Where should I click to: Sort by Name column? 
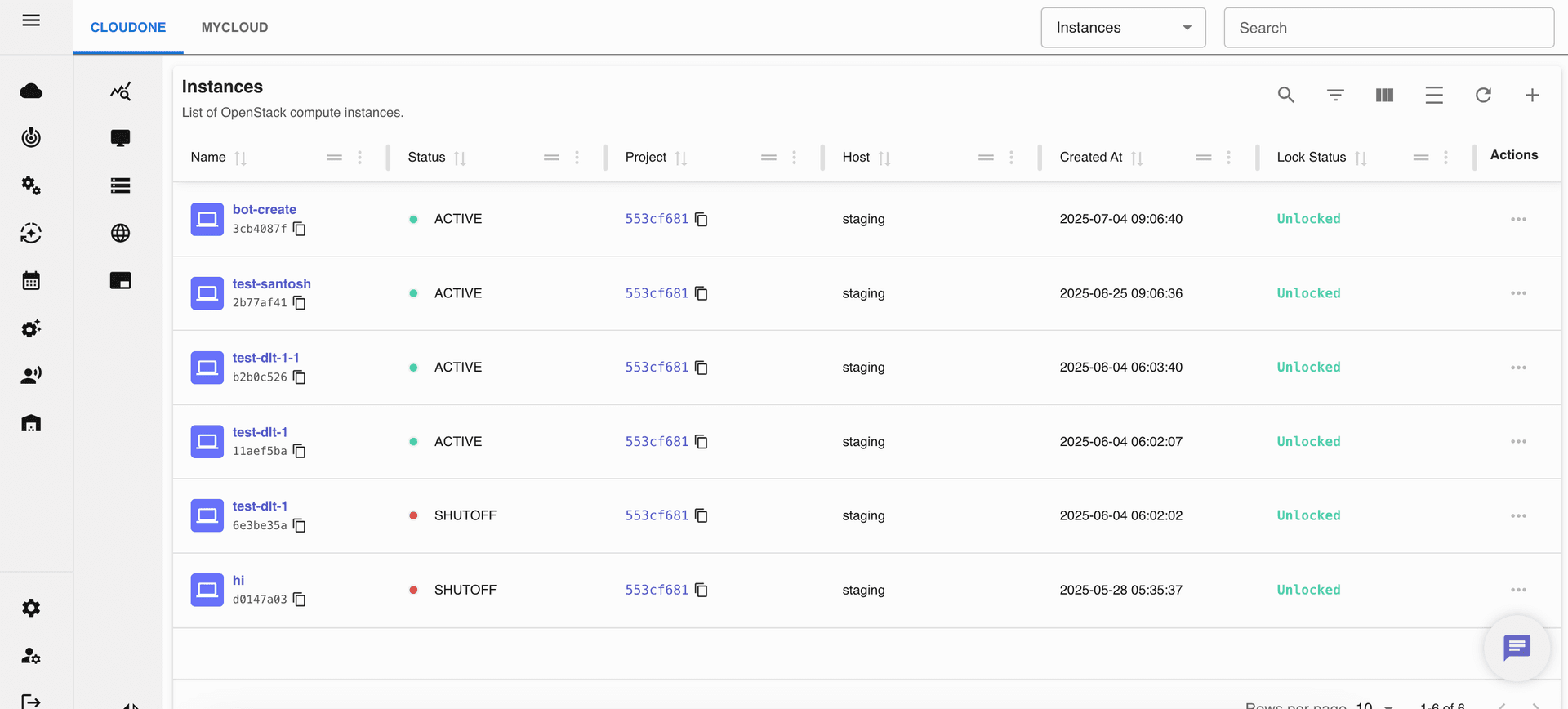240,158
